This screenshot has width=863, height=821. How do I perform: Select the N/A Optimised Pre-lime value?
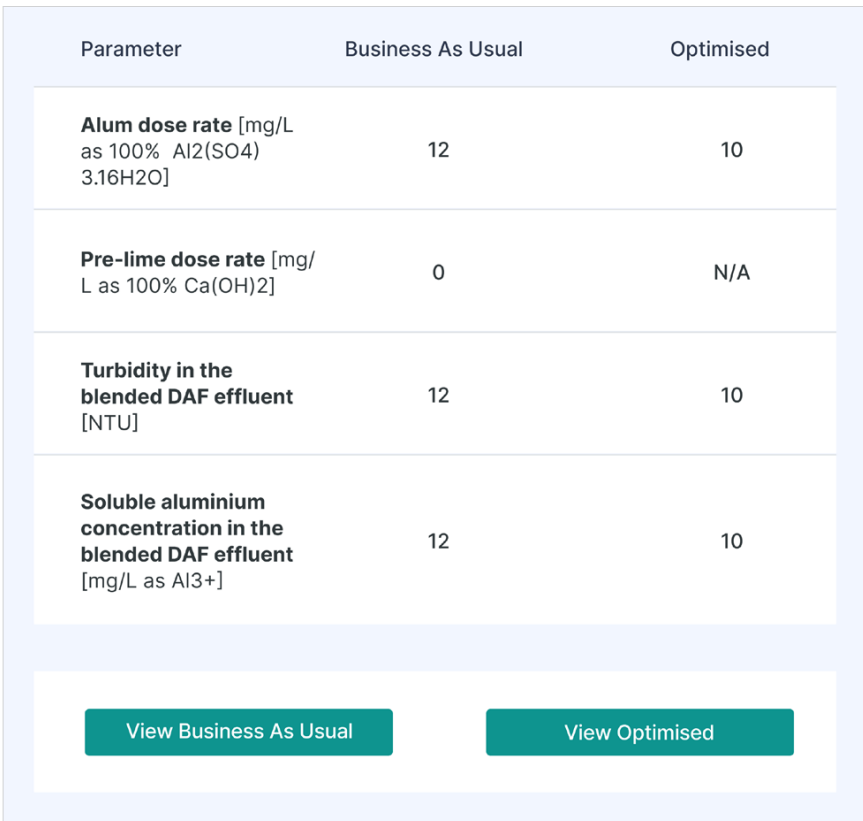[x=731, y=272]
